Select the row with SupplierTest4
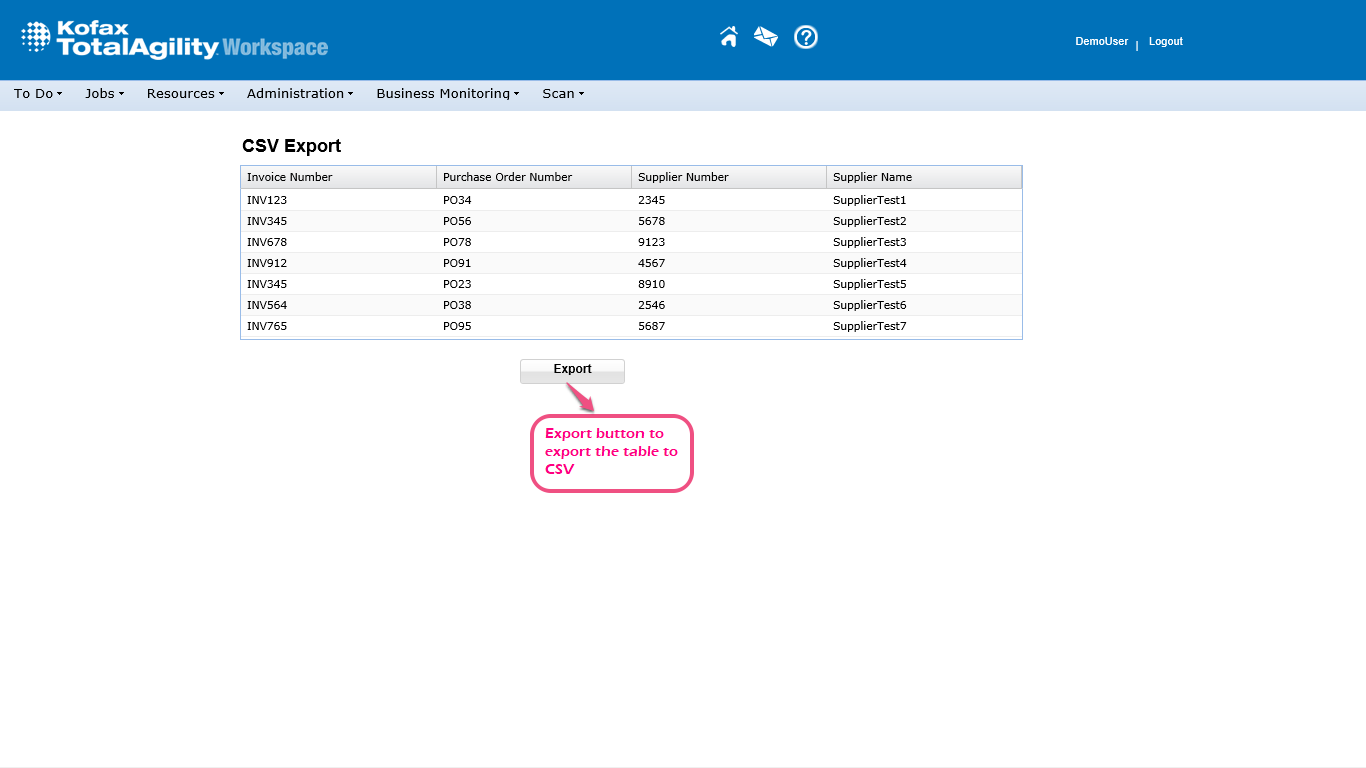1366x768 pixels. (869, 263)
